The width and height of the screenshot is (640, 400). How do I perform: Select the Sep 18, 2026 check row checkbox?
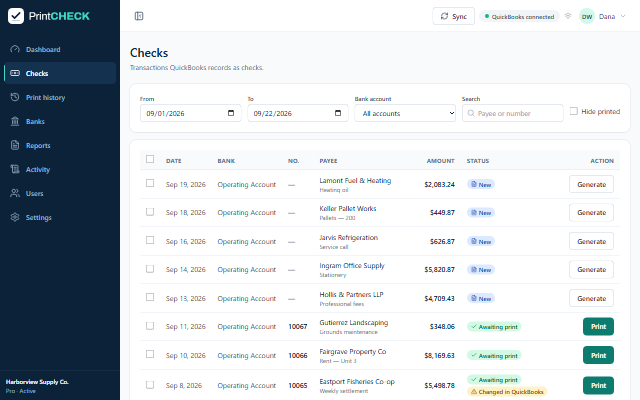click(150, 212)
